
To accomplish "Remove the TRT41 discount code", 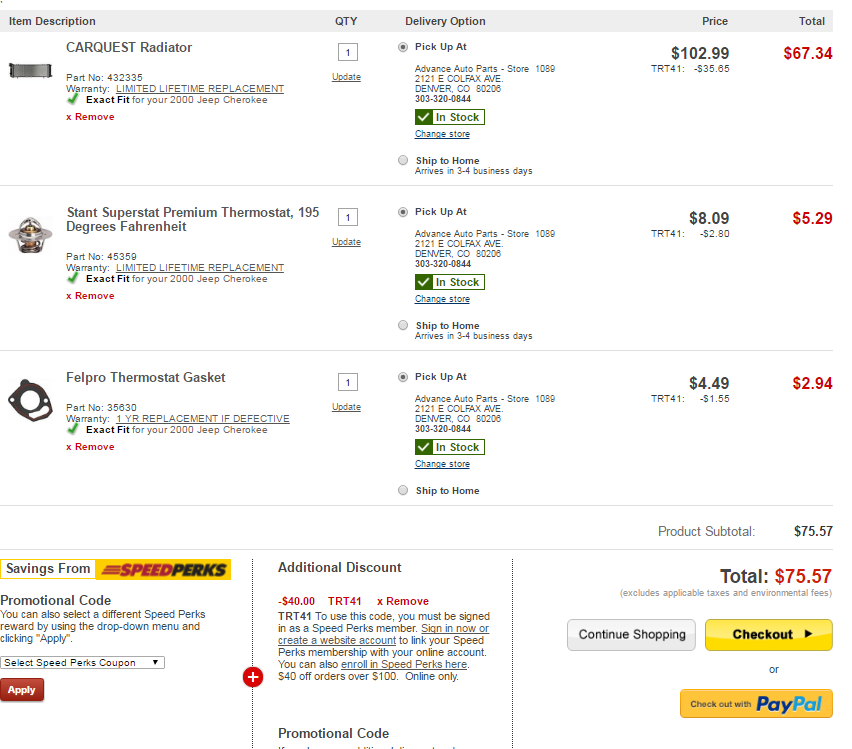I will point(402,601).
